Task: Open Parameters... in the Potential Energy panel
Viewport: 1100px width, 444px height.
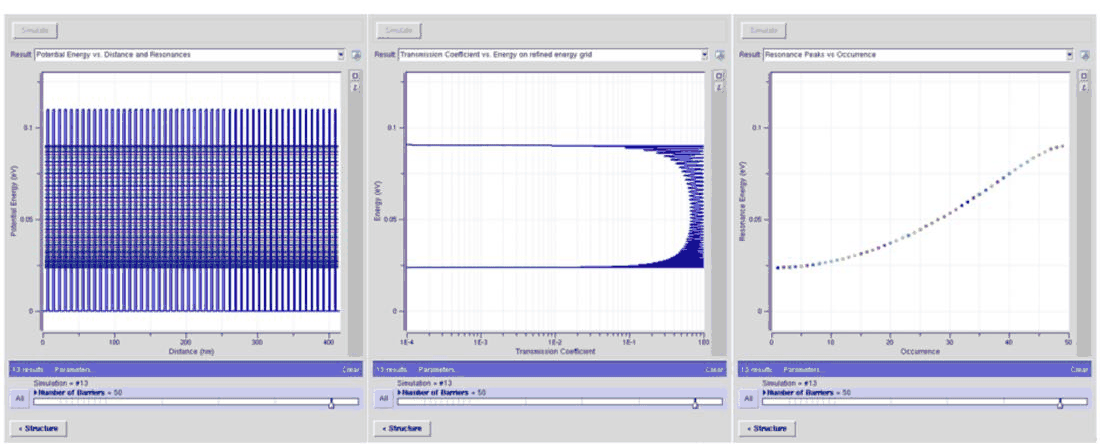Action: coord(73,369)
